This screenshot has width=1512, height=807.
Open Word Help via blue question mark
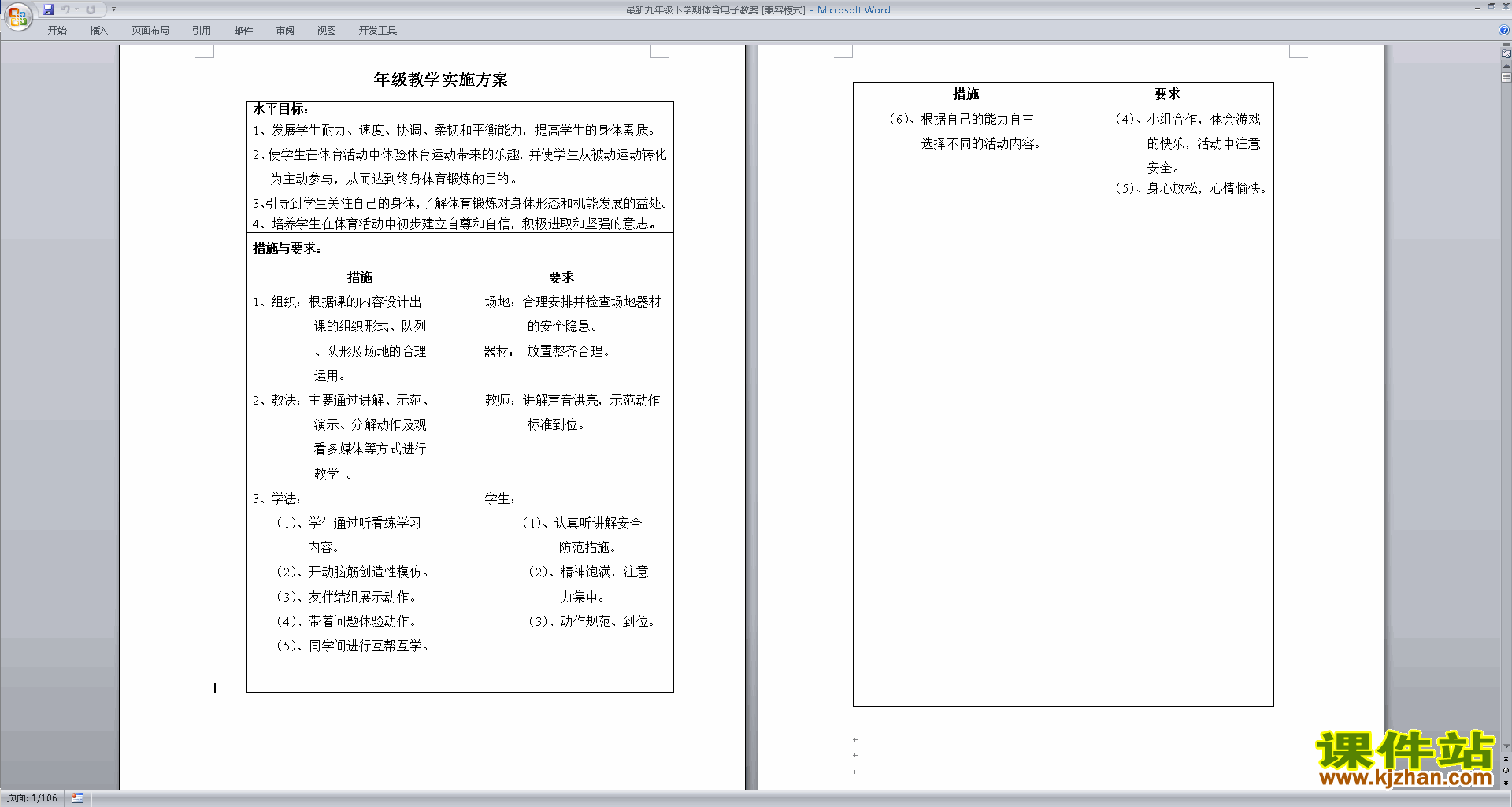[1504, 30]
